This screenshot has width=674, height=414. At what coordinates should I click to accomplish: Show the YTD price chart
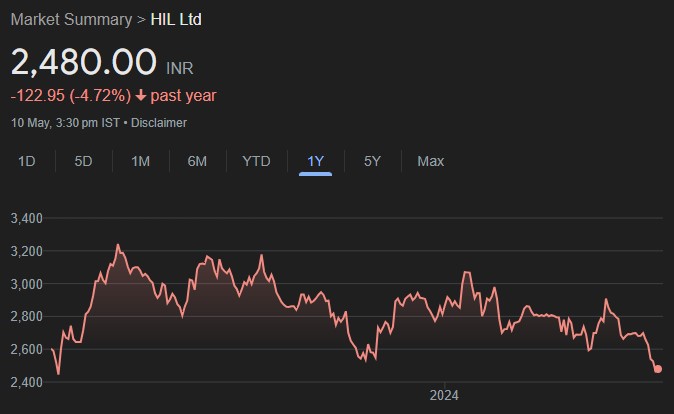256,161
